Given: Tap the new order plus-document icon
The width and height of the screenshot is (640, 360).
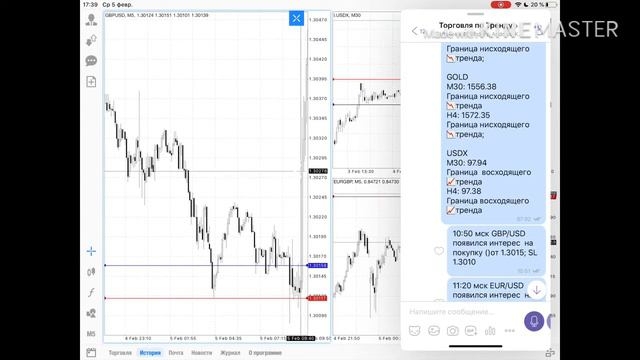Looking at the screenshot, I should (x=91, y=82).
